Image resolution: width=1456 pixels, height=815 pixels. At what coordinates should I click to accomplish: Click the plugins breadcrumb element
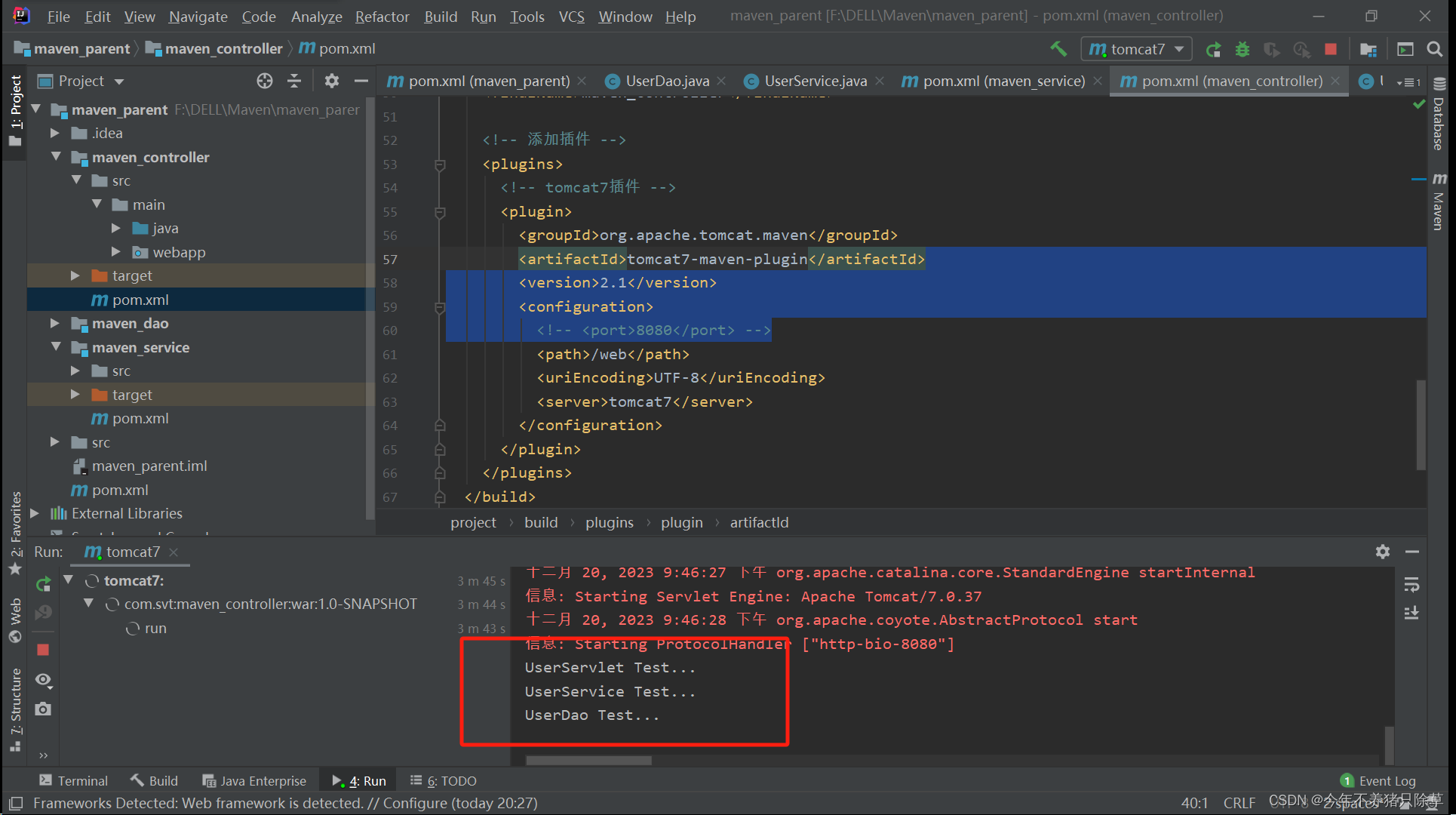[x=609, y=522]
